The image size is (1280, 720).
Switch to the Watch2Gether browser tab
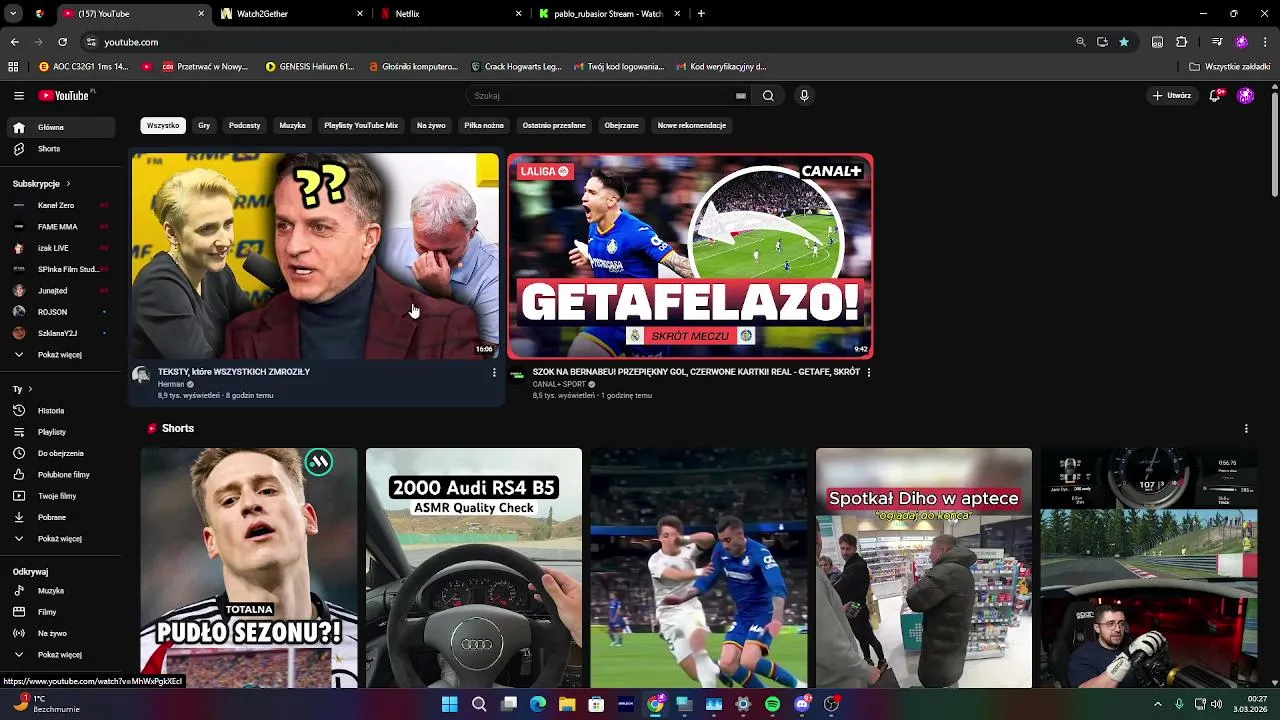(x=293, y=14)
